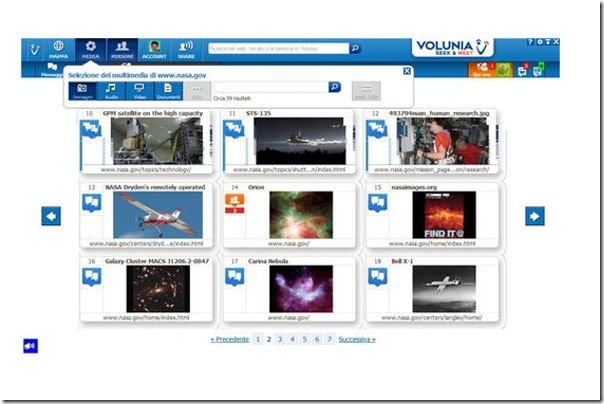Go to results page 5
The width and height of the screenshot is (604, 404).
(305, 339)
